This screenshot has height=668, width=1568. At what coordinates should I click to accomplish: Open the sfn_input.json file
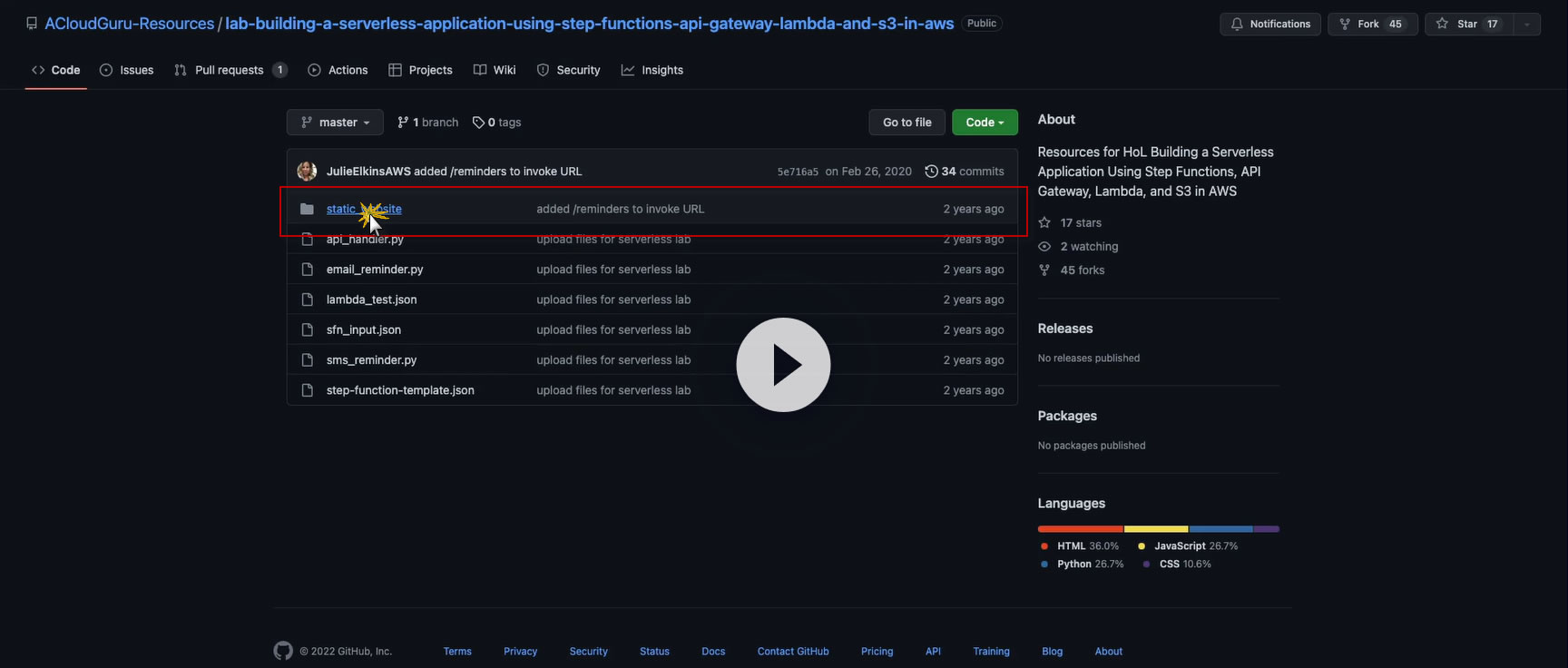[364, 329]
